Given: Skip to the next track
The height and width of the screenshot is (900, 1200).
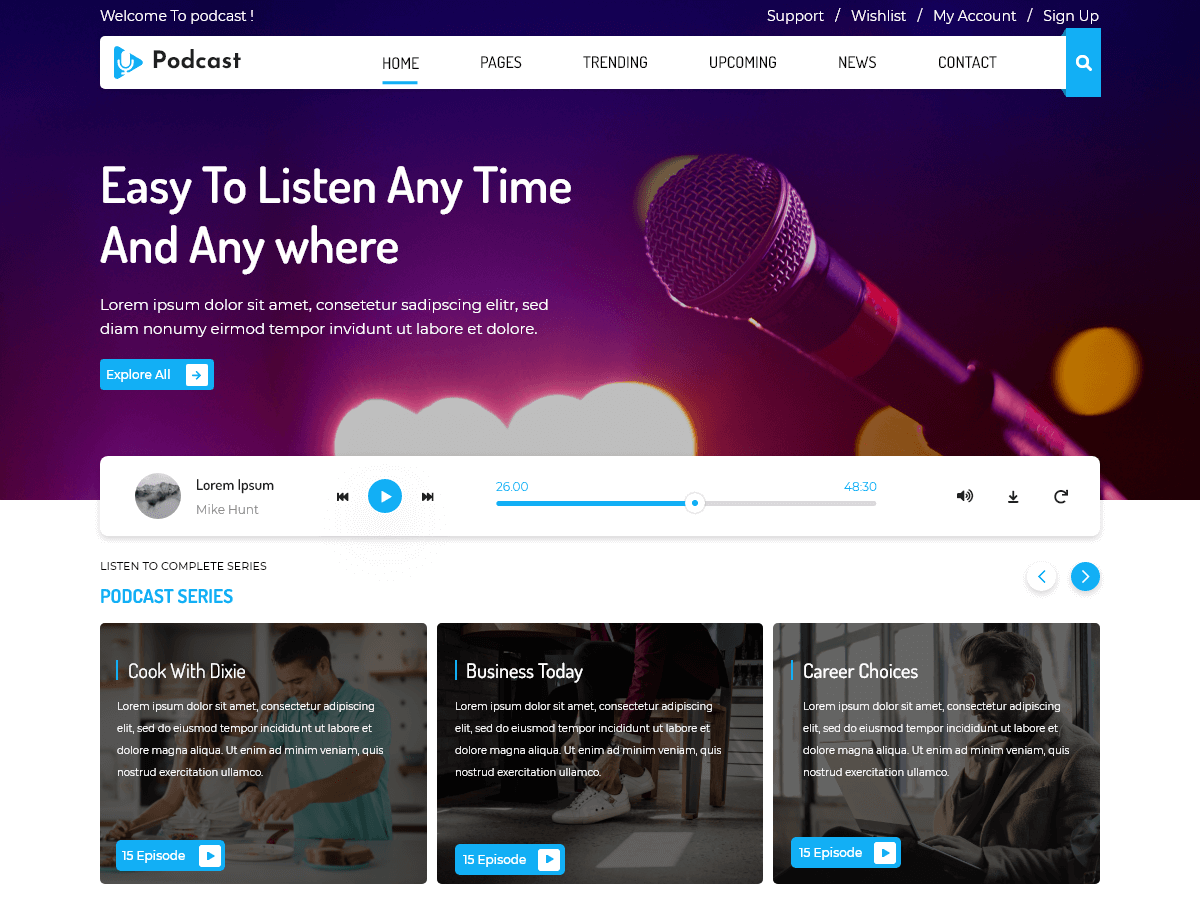Looking at the screenshot, I should point(427,496).
